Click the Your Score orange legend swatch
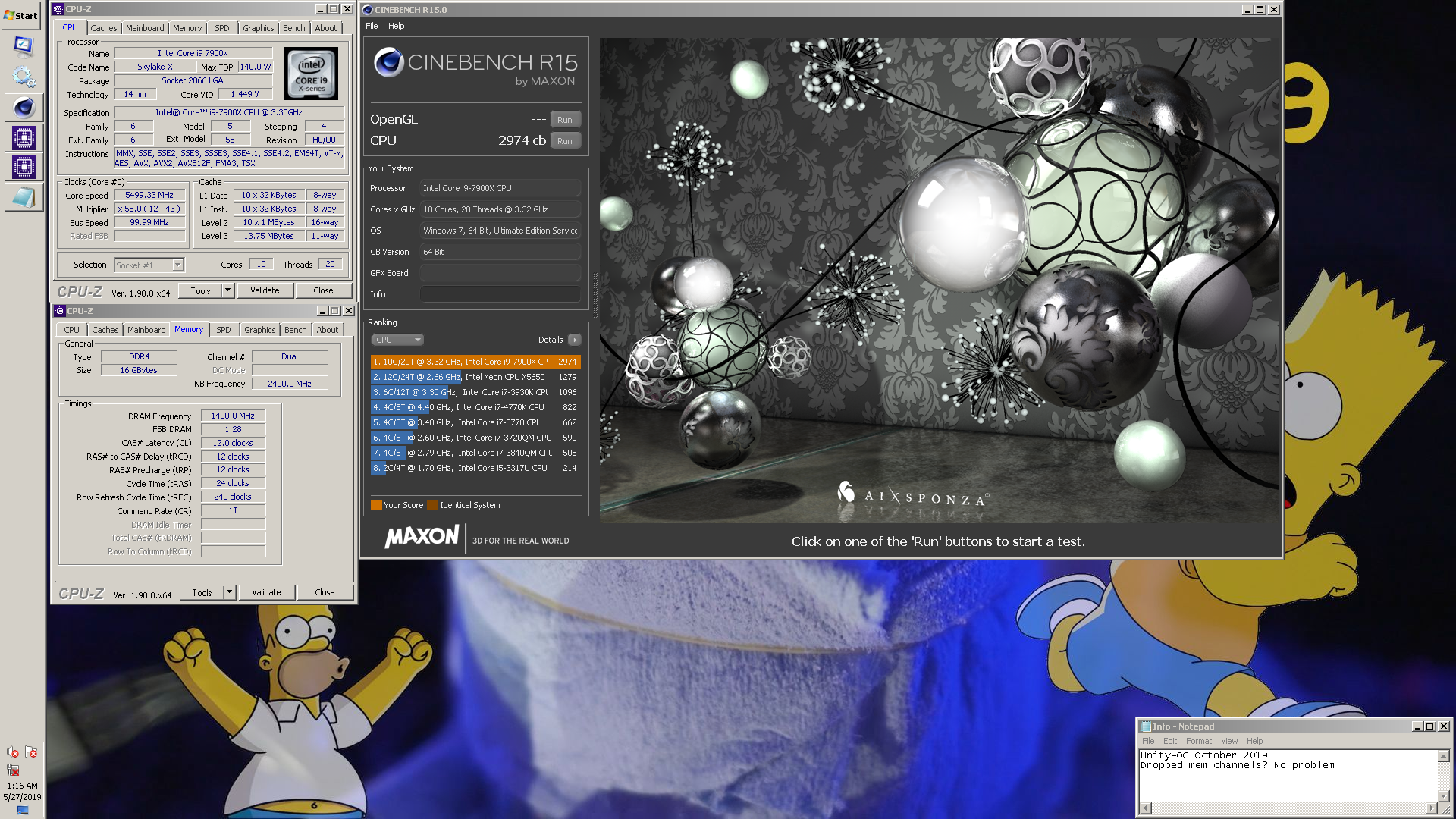Image resolution: width=1456 pixels, height=819 pixels. pyautogui.click(x=376, y=505)
